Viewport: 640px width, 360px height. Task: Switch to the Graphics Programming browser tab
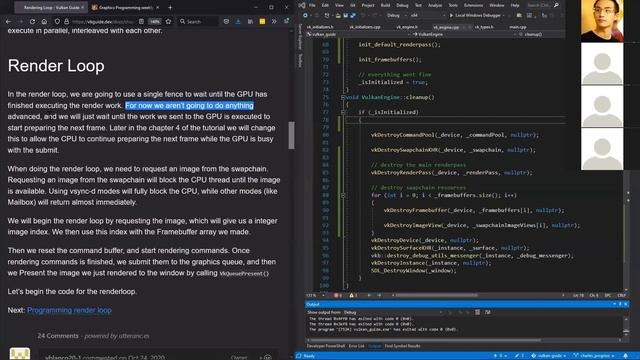(x=125, y=7)
